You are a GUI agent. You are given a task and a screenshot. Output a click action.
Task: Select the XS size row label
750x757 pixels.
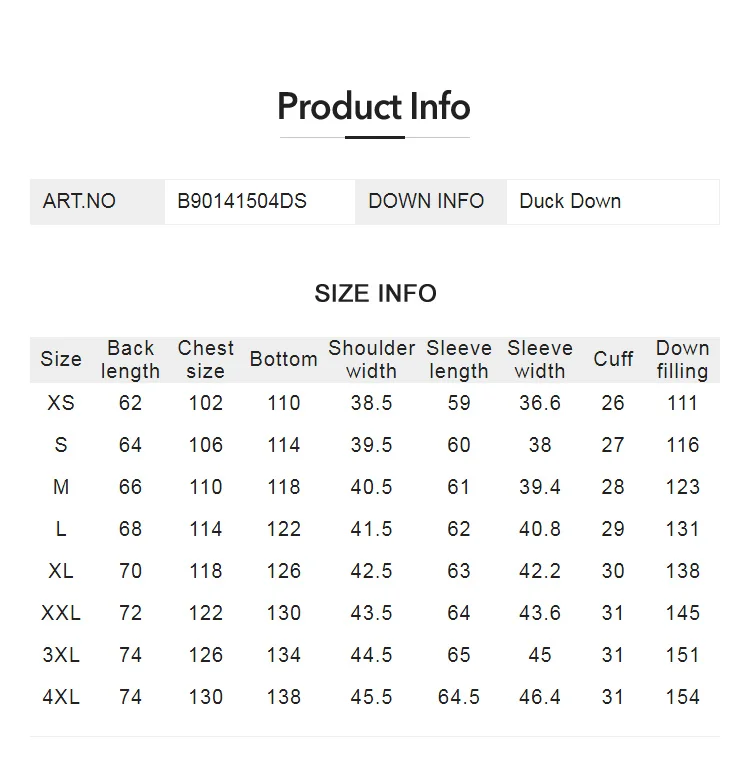point(61,403)
